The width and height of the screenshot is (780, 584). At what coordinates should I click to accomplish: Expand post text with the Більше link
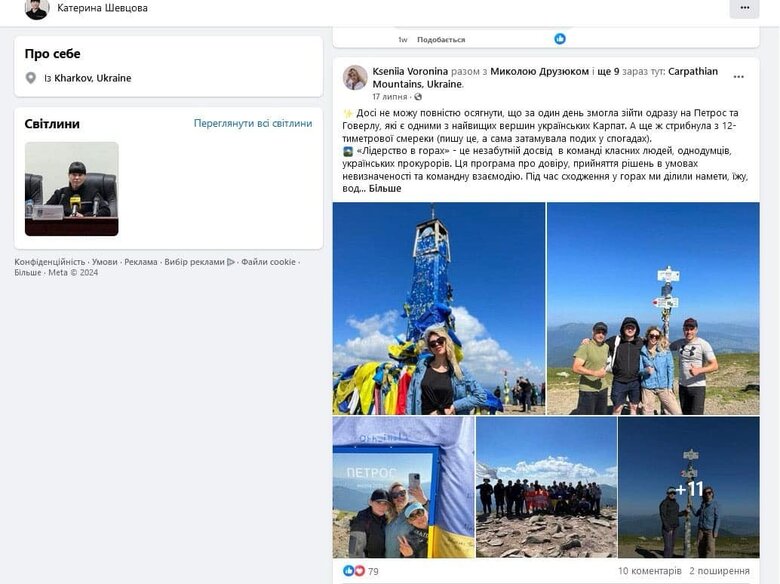(385, 188)
